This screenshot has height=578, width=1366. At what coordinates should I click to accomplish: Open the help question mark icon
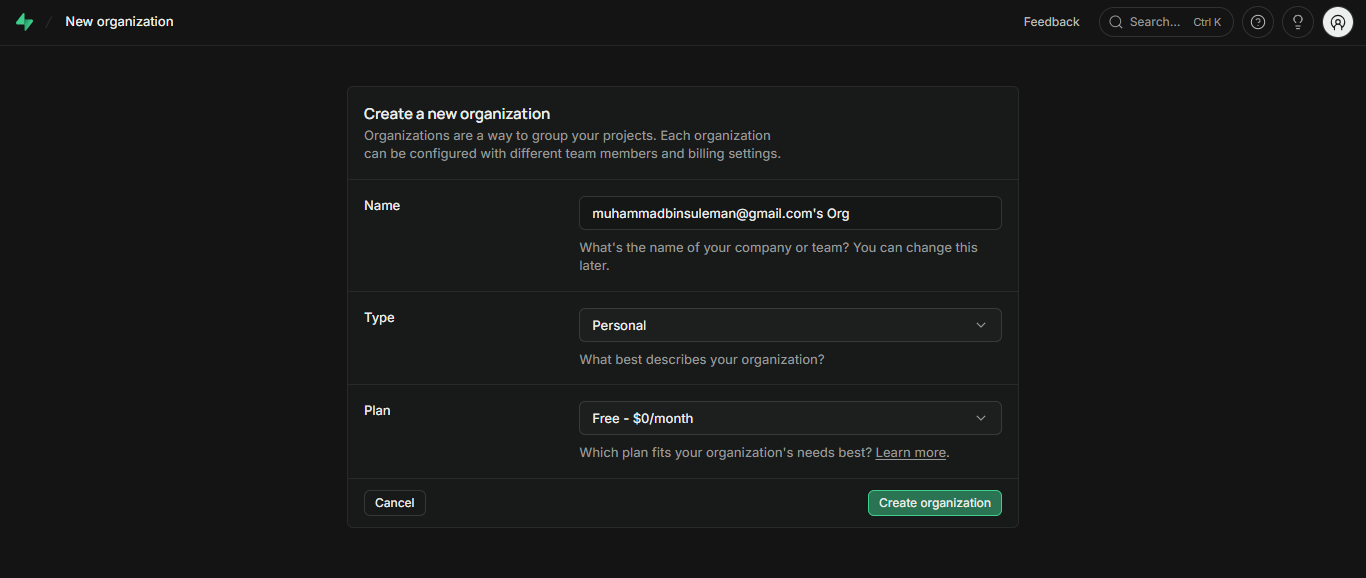click(1258, 22)
